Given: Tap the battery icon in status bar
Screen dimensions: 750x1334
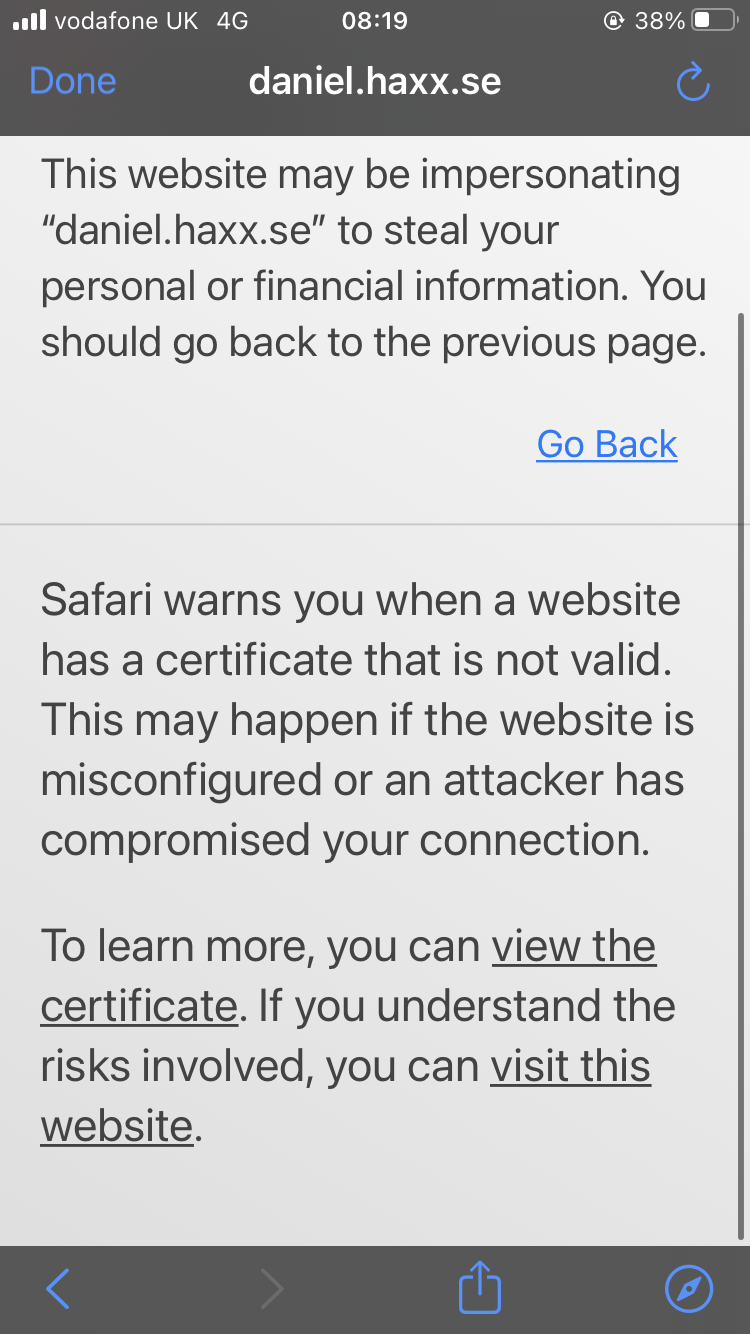Looking at the screenshot, I should [x=714, y=21].
